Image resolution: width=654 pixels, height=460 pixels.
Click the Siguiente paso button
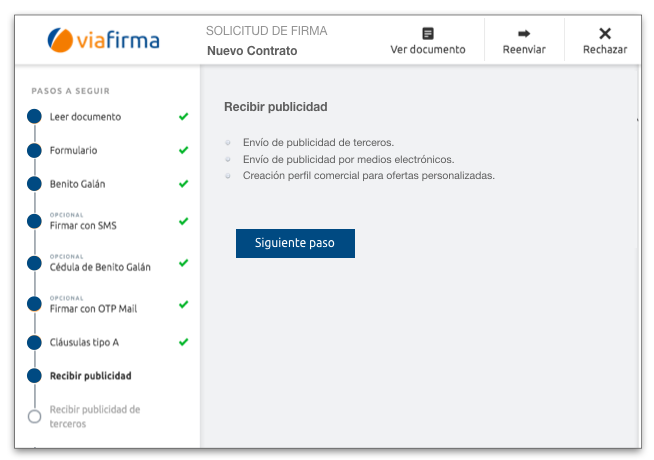pos(295,243)
